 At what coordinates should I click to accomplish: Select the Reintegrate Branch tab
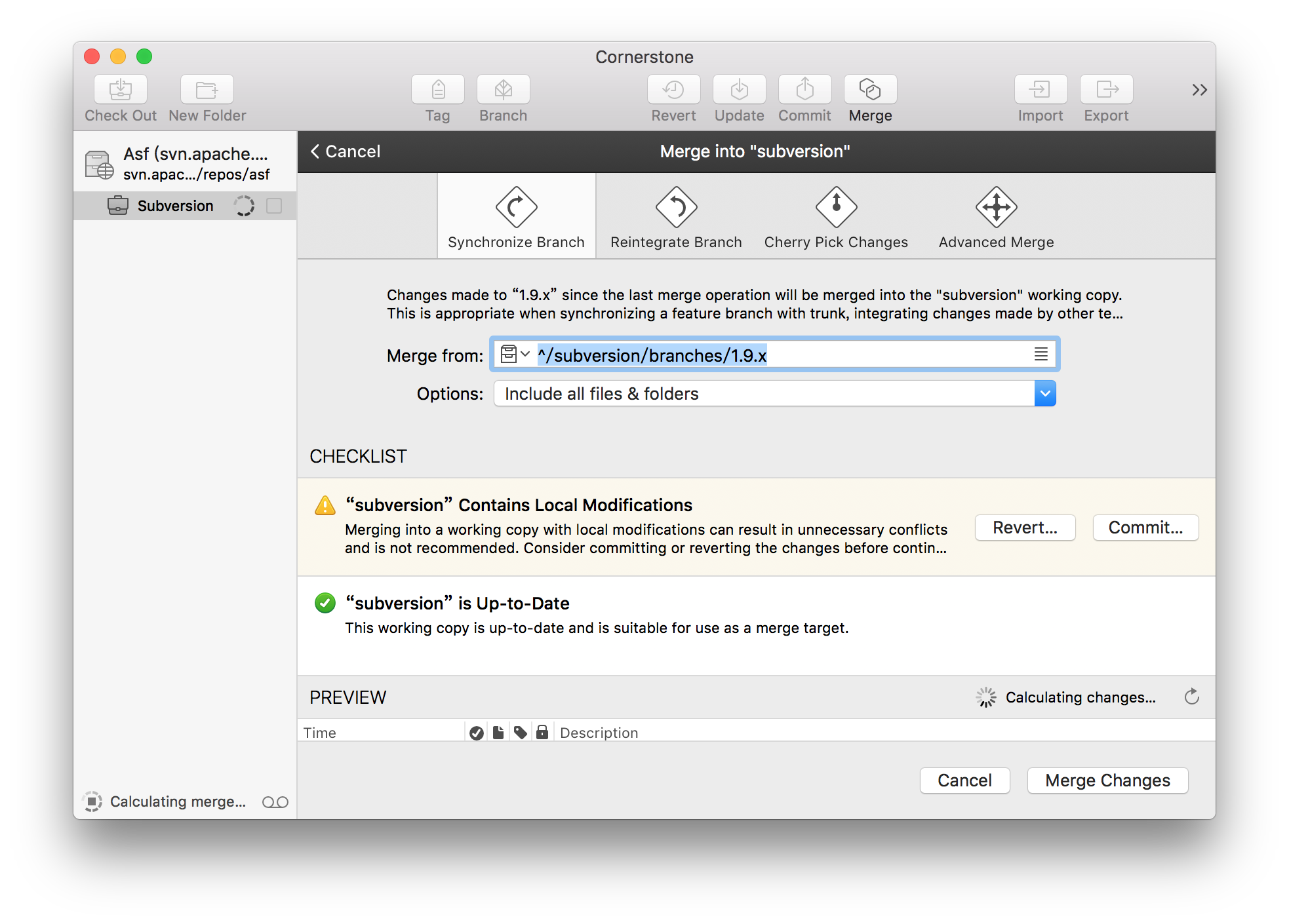tap(675, 216)
